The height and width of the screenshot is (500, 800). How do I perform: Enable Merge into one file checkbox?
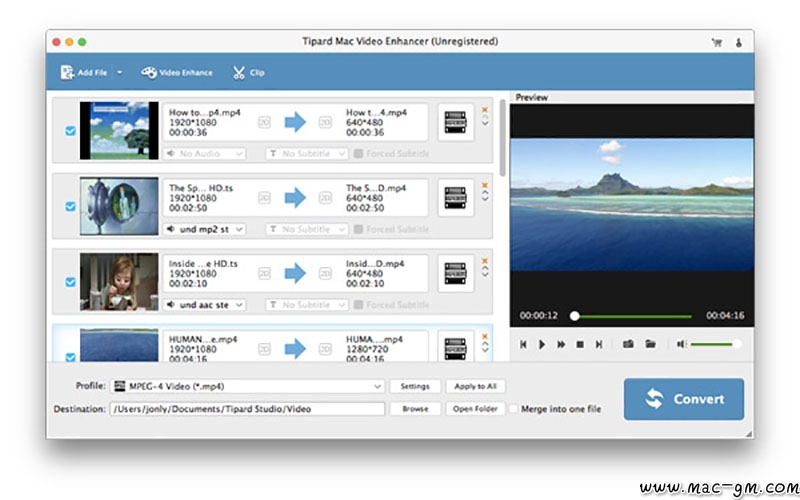(513, 409)
